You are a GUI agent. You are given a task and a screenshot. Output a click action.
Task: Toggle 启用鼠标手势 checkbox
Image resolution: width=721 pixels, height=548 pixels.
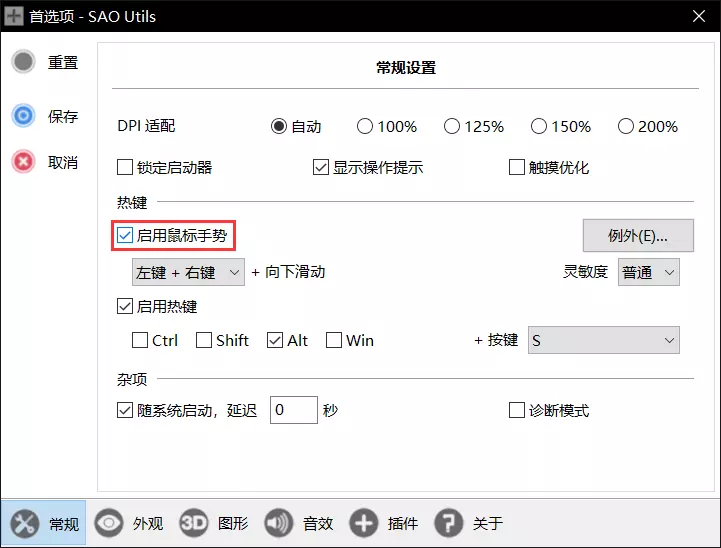tap(125, 235)
